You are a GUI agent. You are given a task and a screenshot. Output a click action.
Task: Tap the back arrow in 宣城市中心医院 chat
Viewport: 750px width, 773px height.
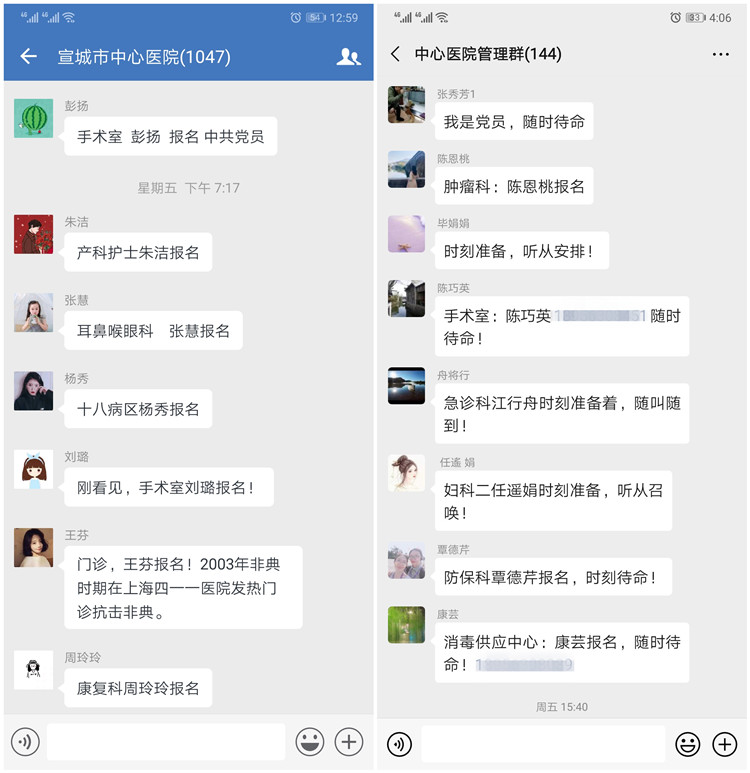pos(29,56)
